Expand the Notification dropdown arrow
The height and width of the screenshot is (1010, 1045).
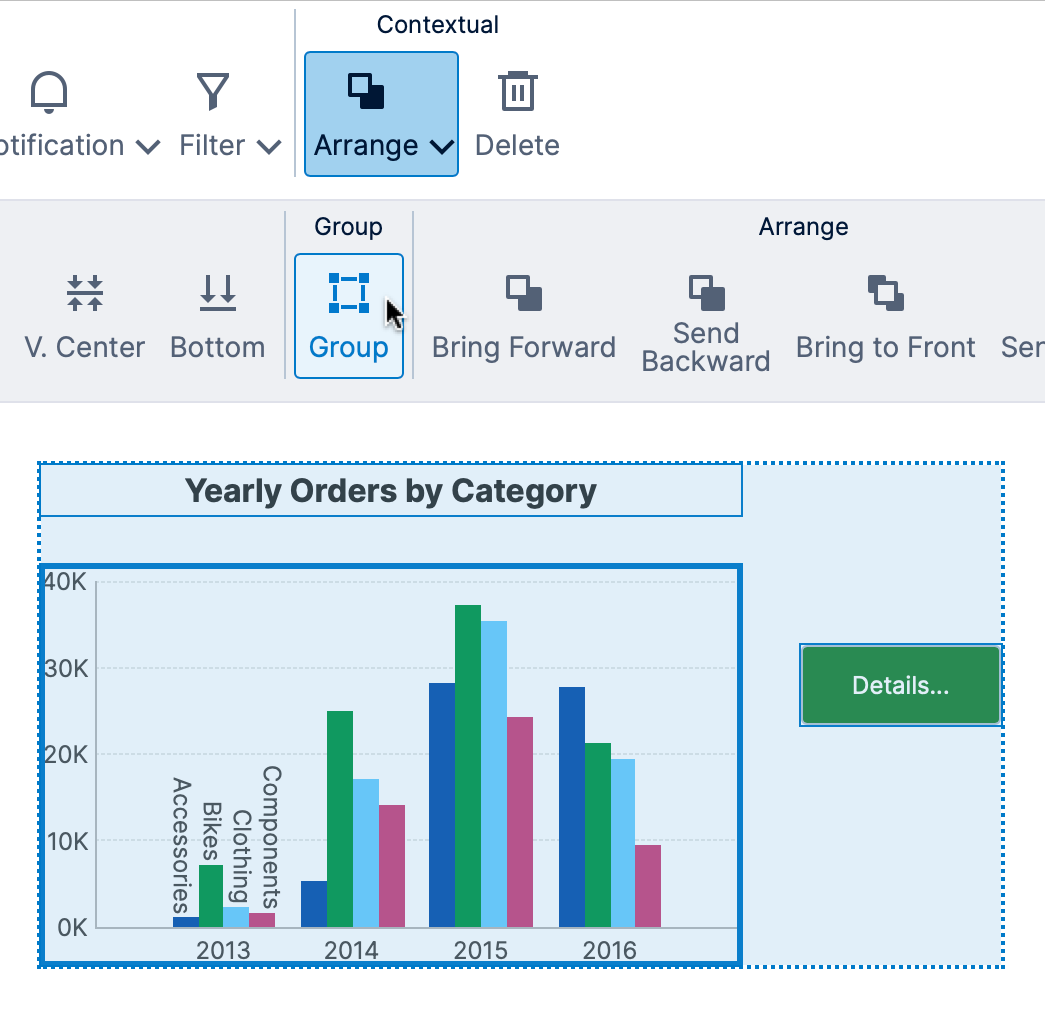tap(147, 147)
